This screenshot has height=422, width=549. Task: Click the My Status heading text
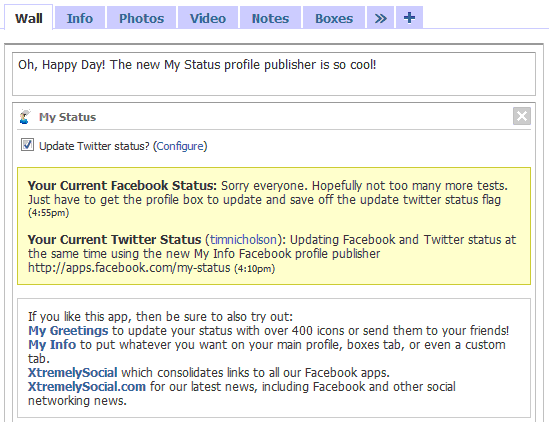point(67,117)
